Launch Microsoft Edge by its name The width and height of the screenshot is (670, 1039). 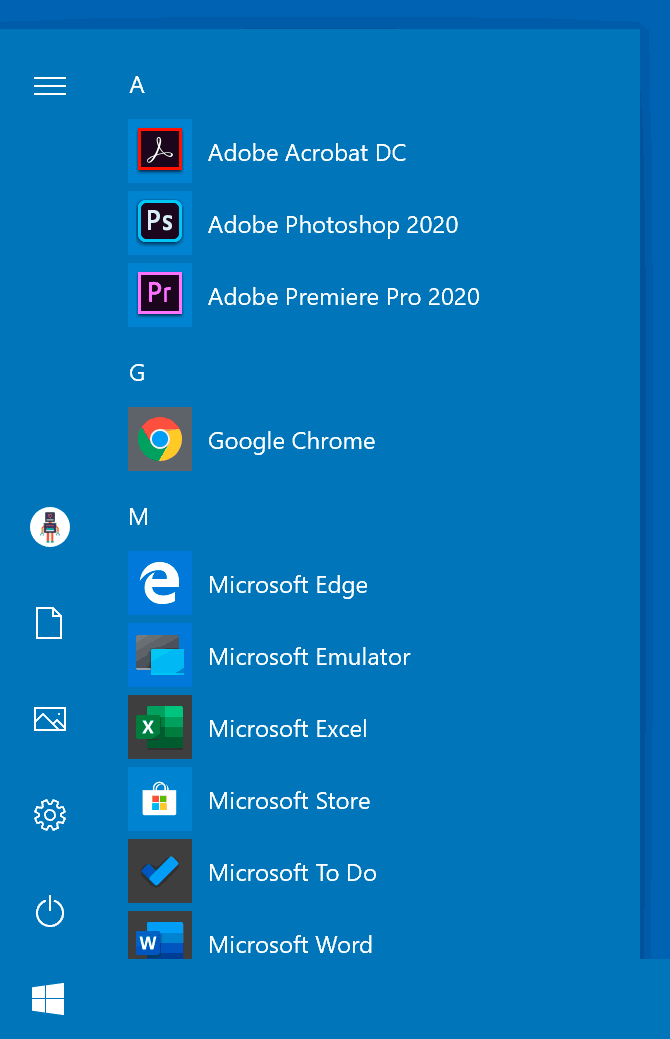[x=288, y=585]
